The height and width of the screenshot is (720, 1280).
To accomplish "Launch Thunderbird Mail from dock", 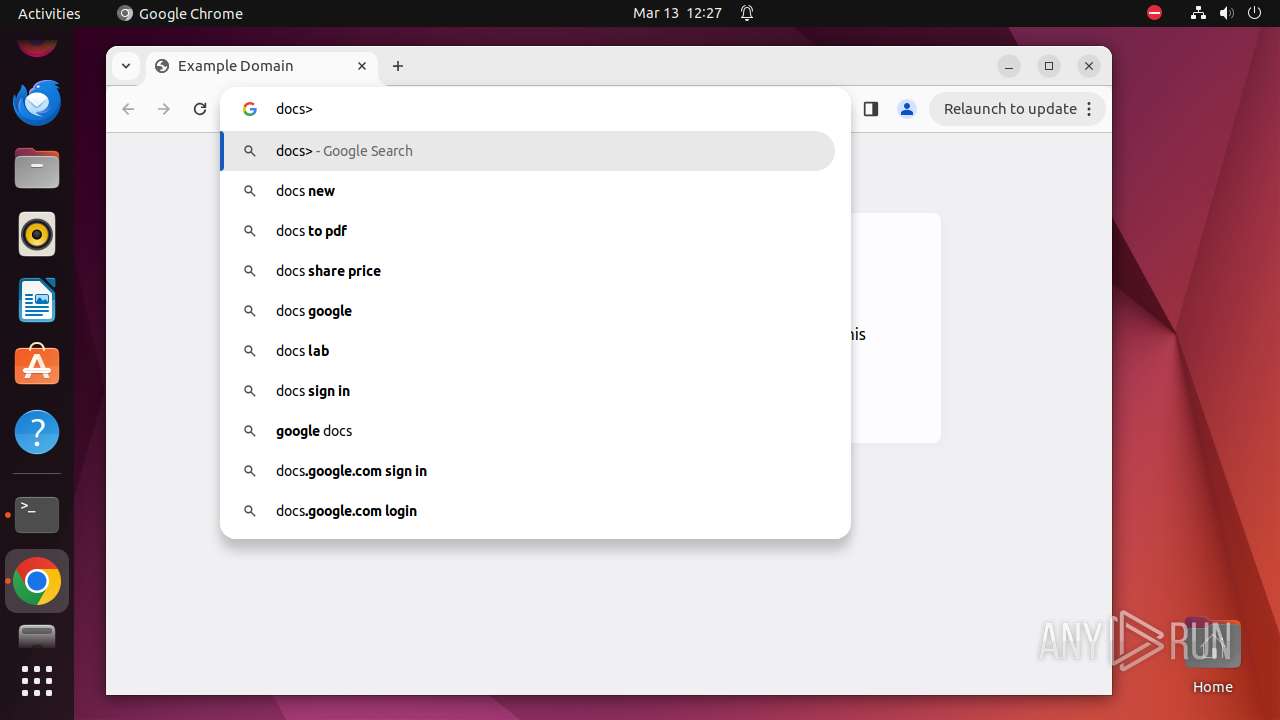I will [37, 102].
